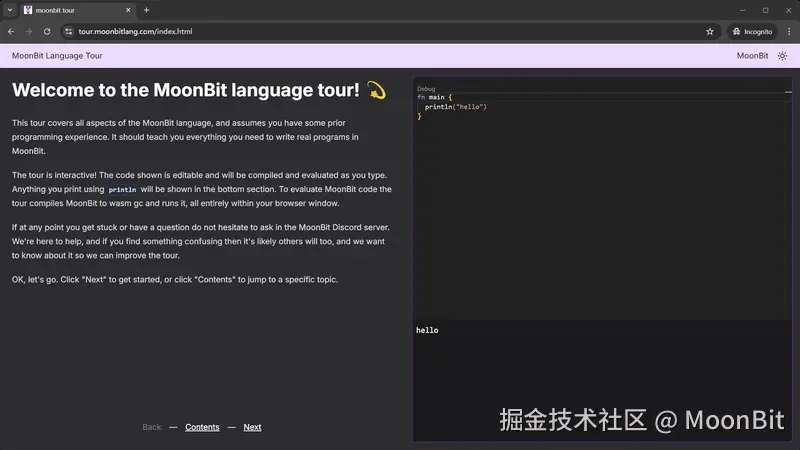Viewport: 800px width, 450px height.
Task: Focus the address bar URL field
Action: [x=388, y=31]
